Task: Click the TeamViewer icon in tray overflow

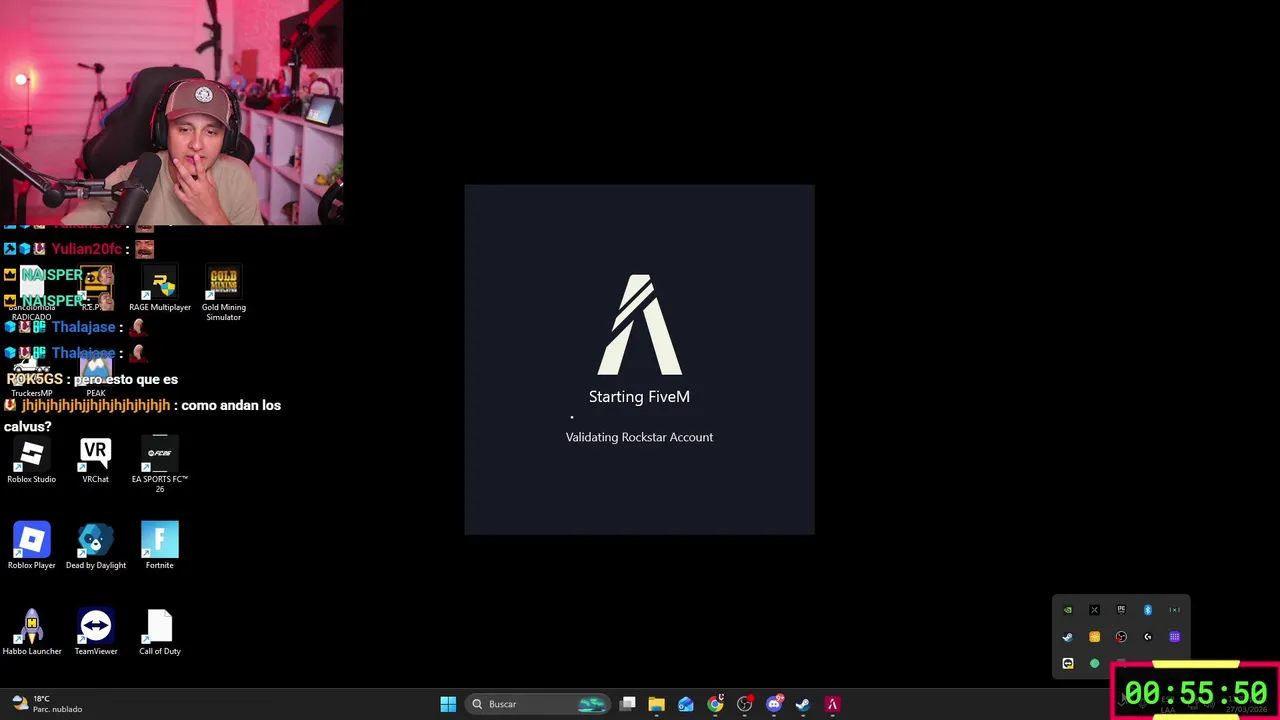Action: (1067, 664)
